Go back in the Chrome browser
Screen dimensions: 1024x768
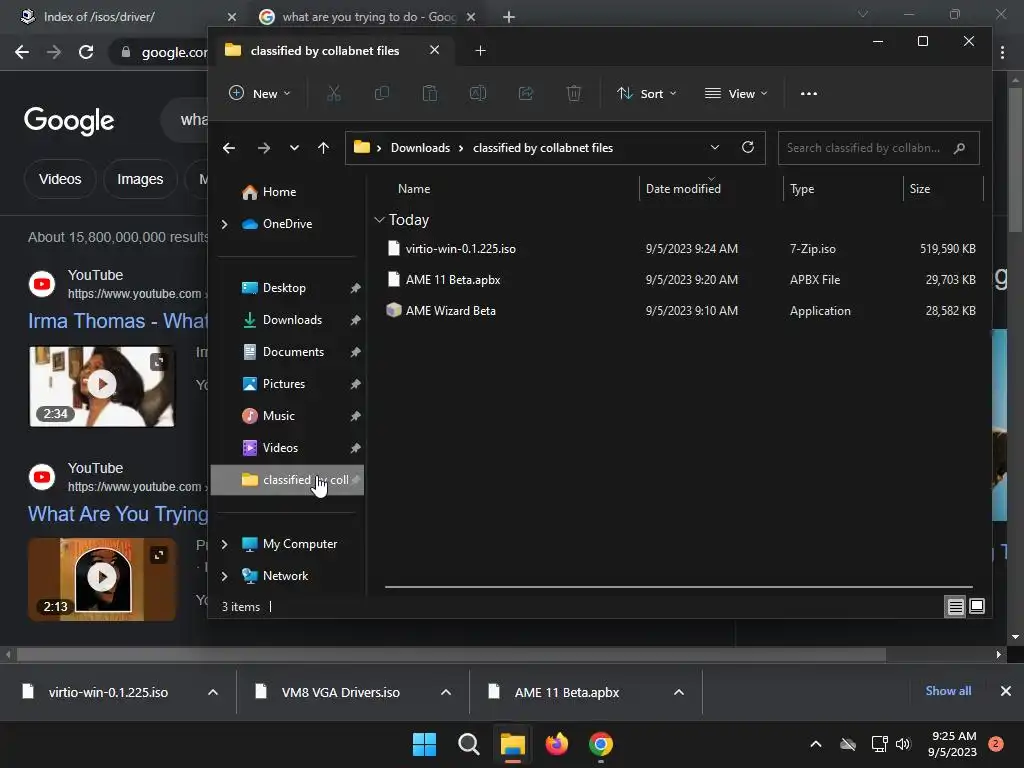coord(22,52)
